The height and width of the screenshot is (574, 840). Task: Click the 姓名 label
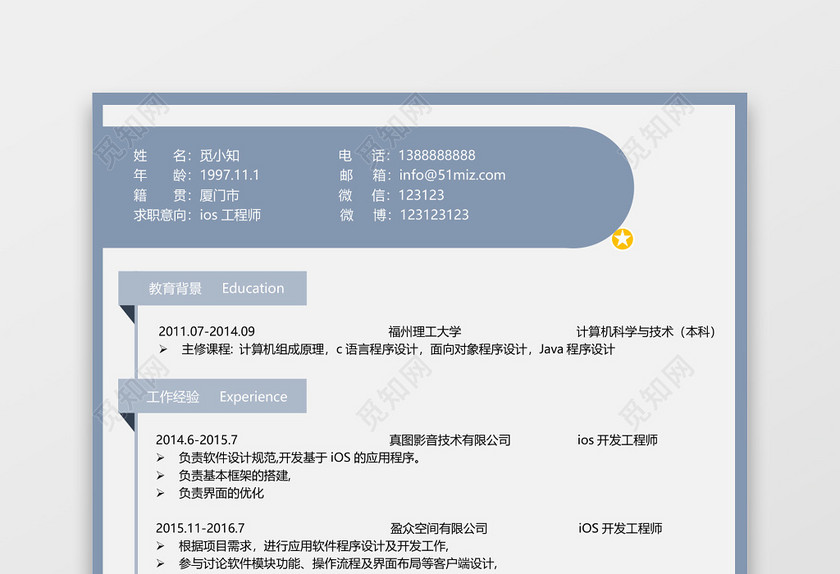[x=160, y=155]
